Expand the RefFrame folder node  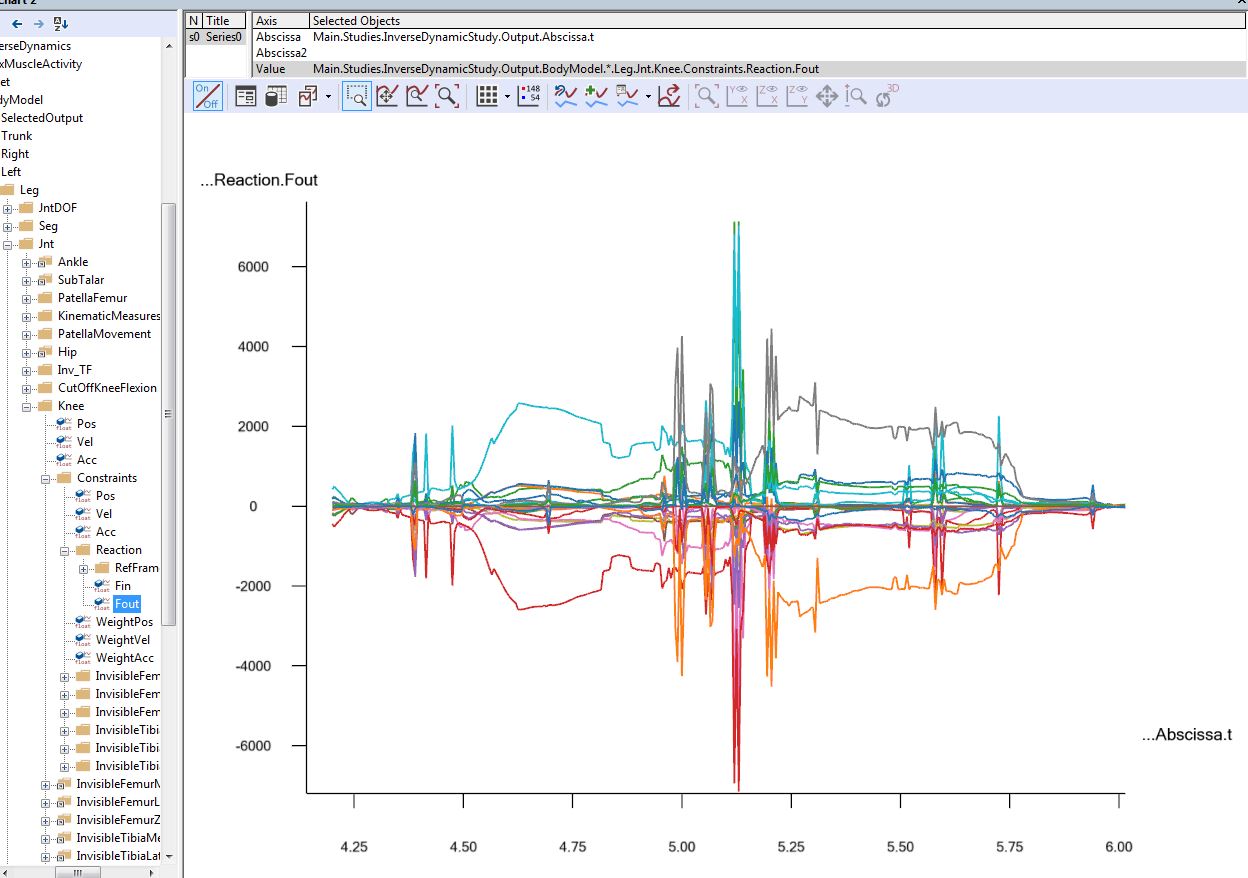[84, 568]
